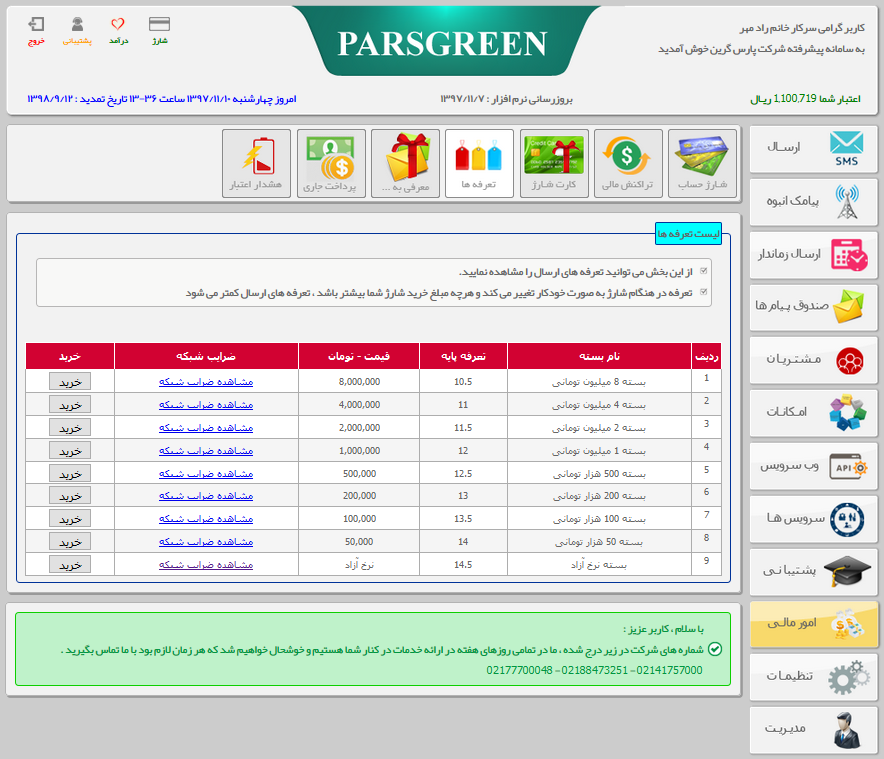Open the تعرفه ها tariffs icon

pos(480,163)
